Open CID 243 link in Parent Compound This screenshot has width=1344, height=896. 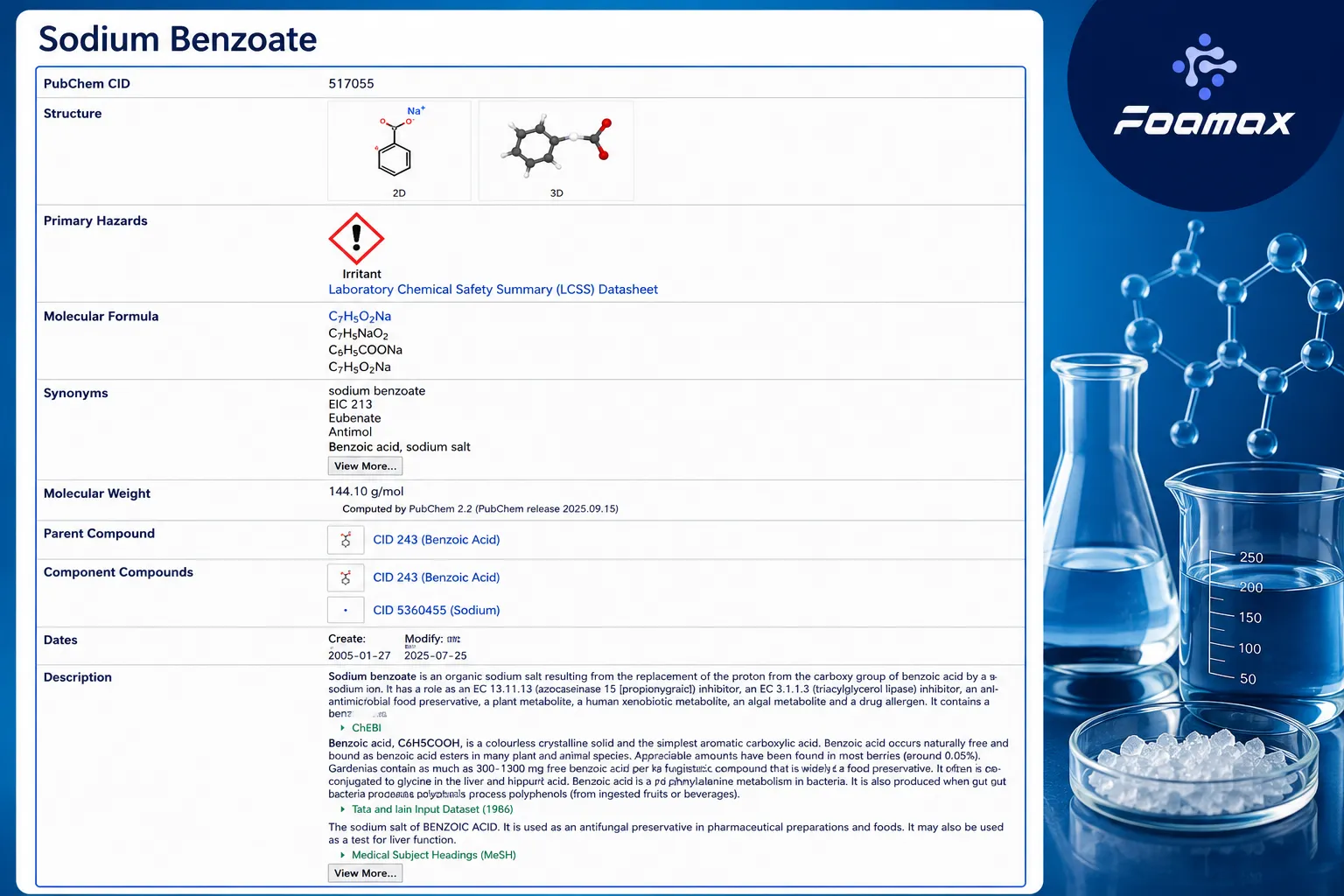click(437, 540)
